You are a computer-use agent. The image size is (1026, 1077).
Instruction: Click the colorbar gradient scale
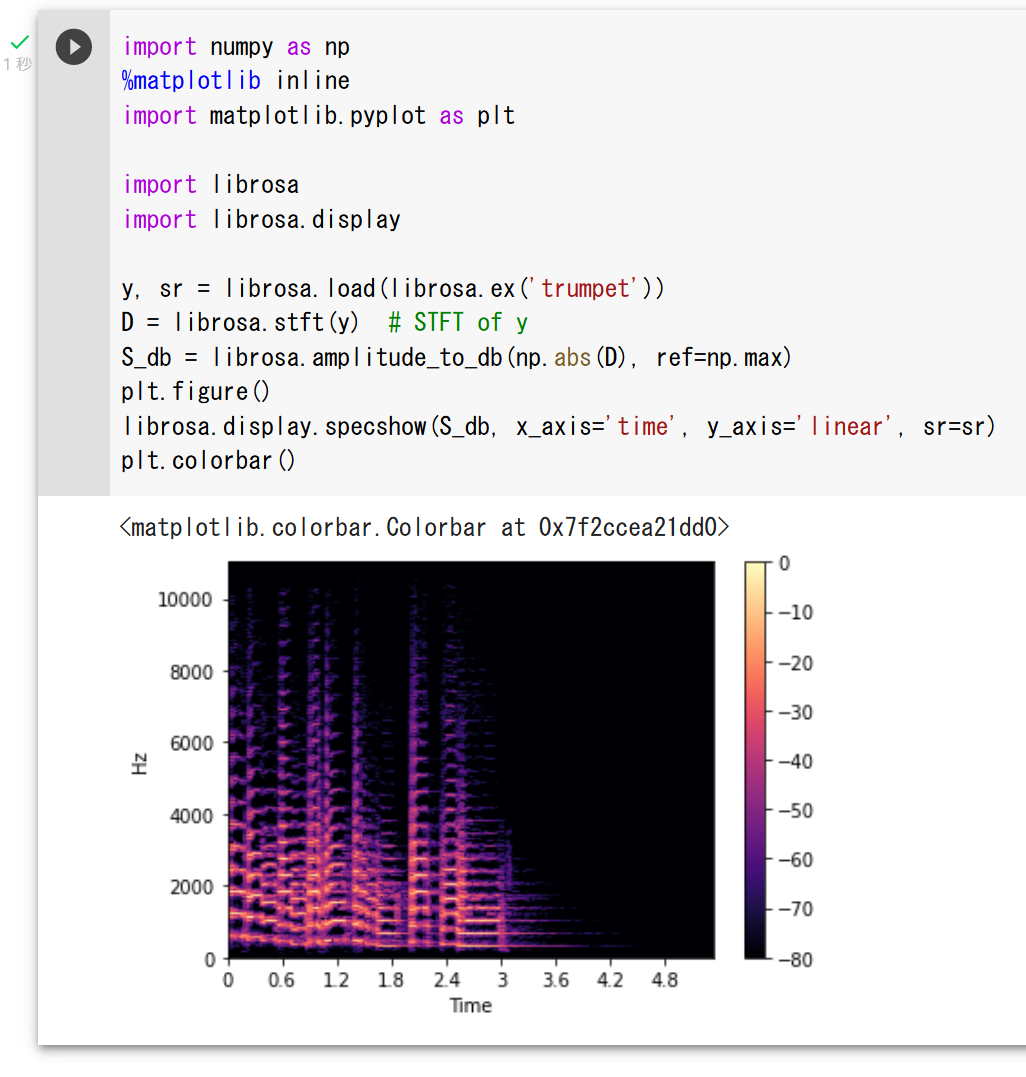coord(755,760)
